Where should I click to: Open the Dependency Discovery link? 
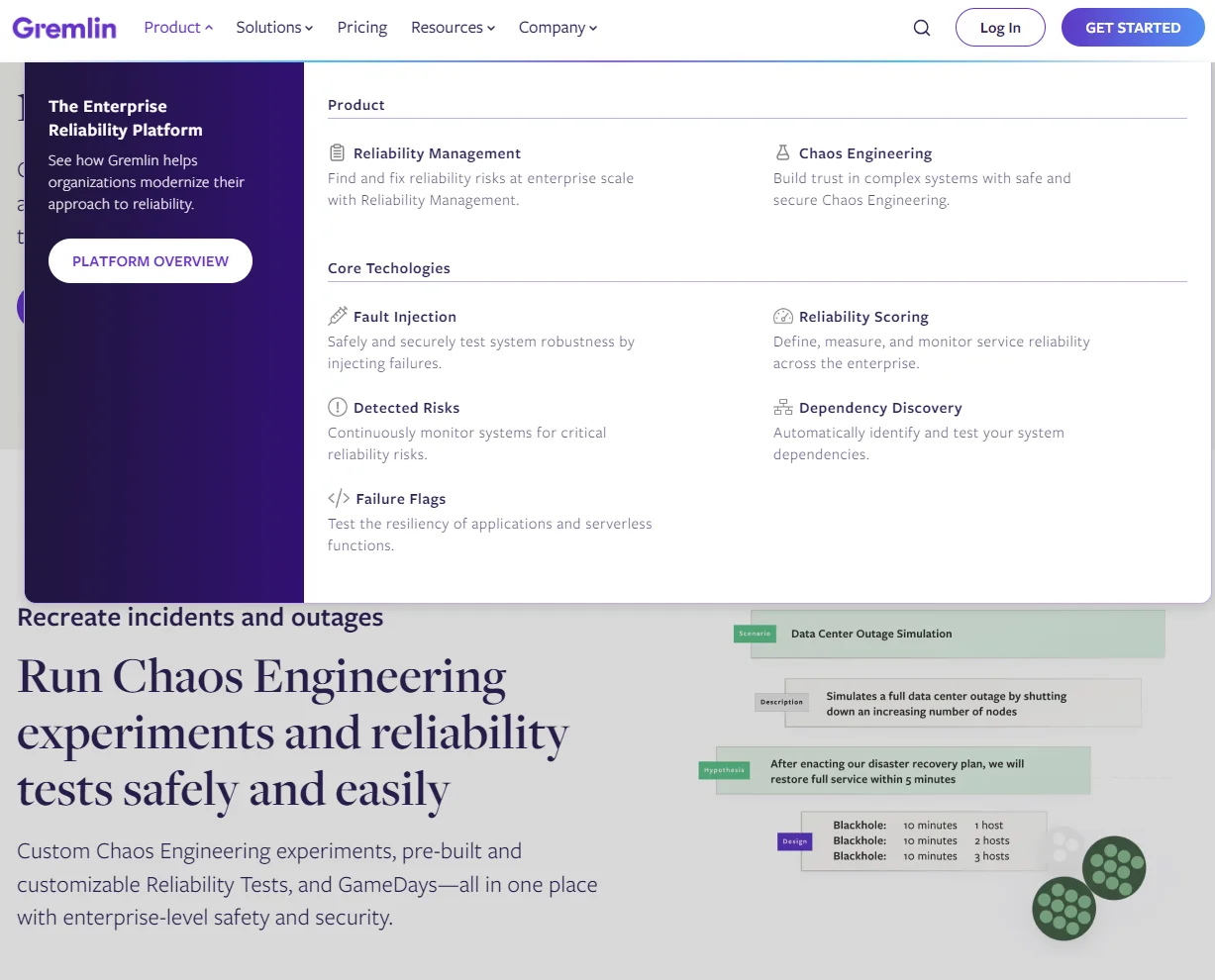pos(880,408)
